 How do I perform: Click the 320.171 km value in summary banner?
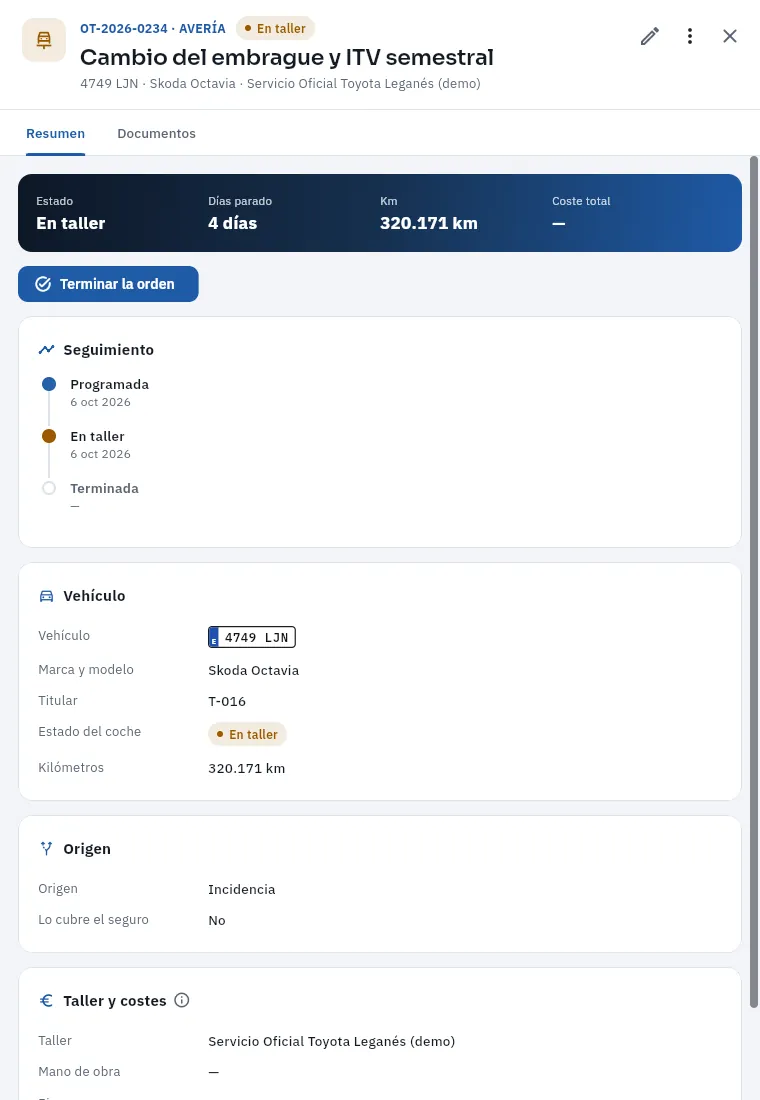click(429, 224)
